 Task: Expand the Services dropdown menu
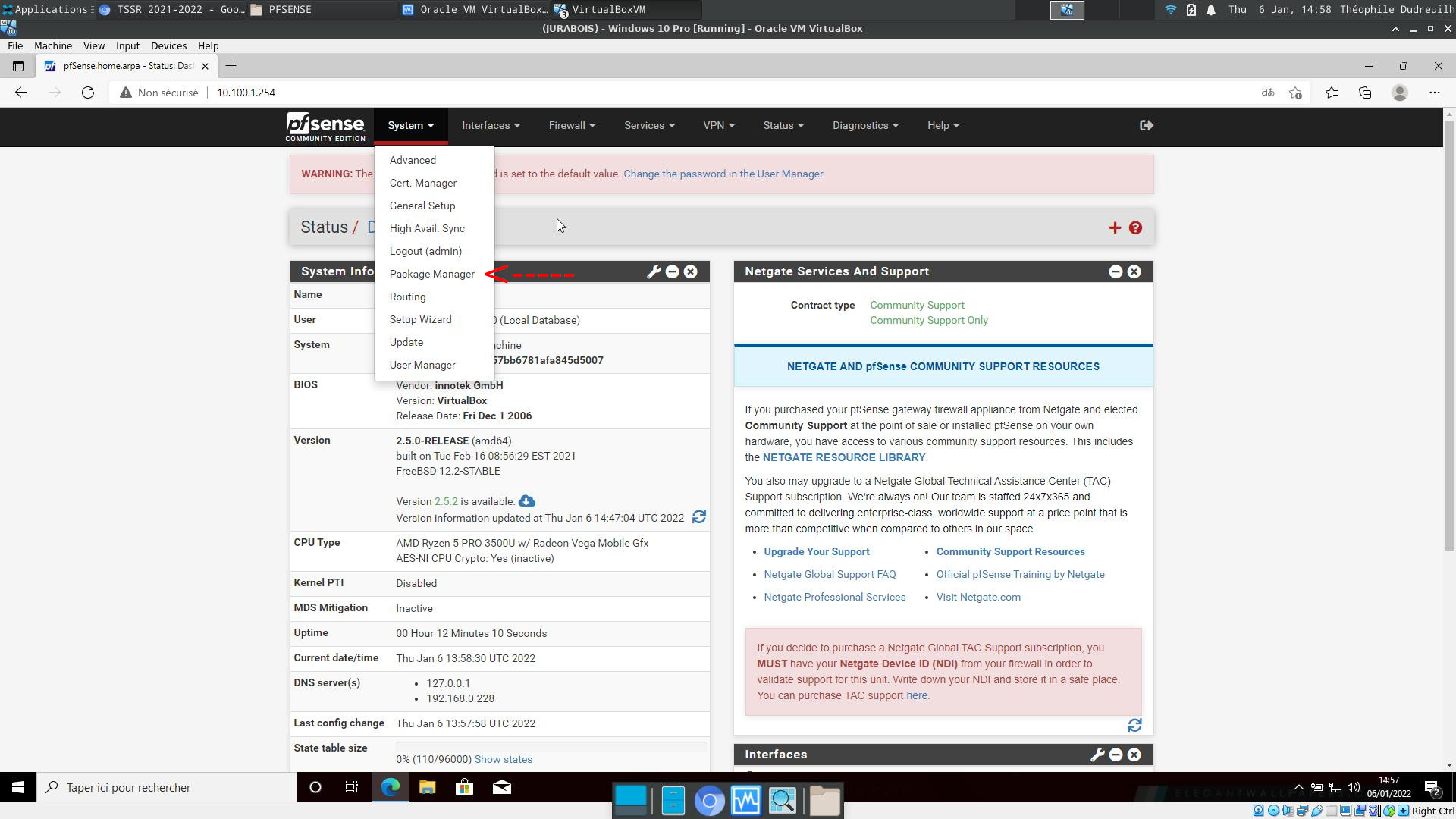click(648, 125)
